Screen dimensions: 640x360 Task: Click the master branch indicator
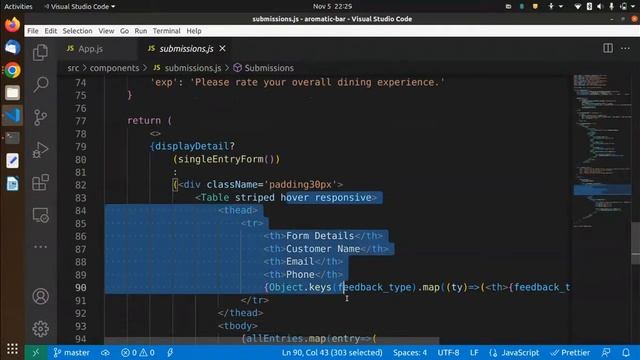tap(71, 353)
